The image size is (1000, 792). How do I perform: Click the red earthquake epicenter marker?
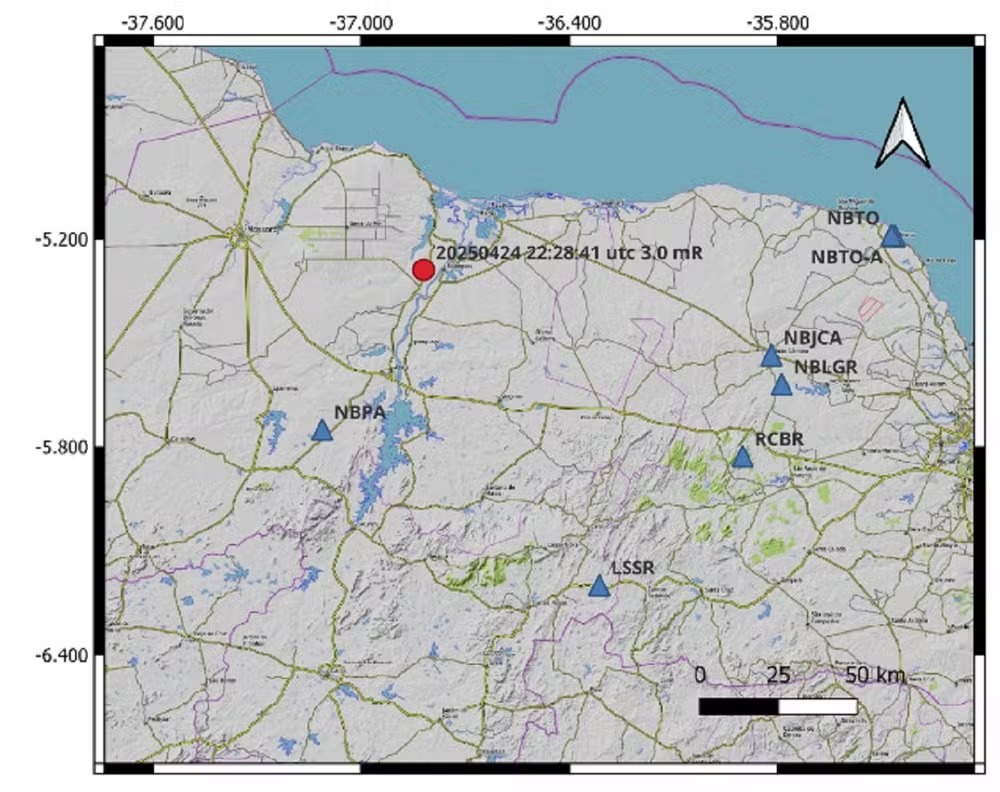coord(423,270)
